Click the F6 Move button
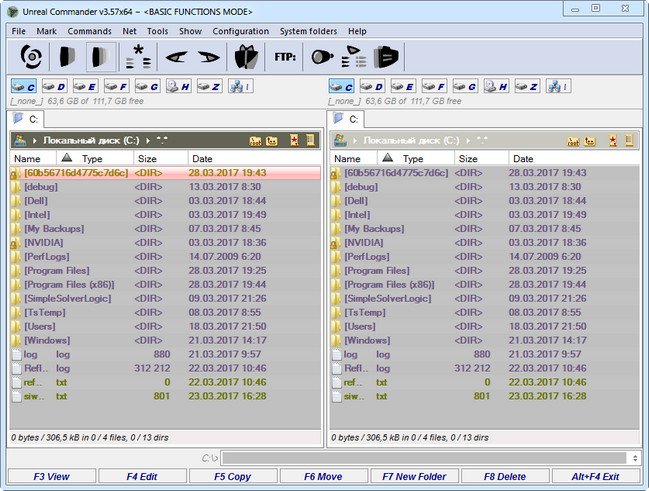 [x=323, y=477]
